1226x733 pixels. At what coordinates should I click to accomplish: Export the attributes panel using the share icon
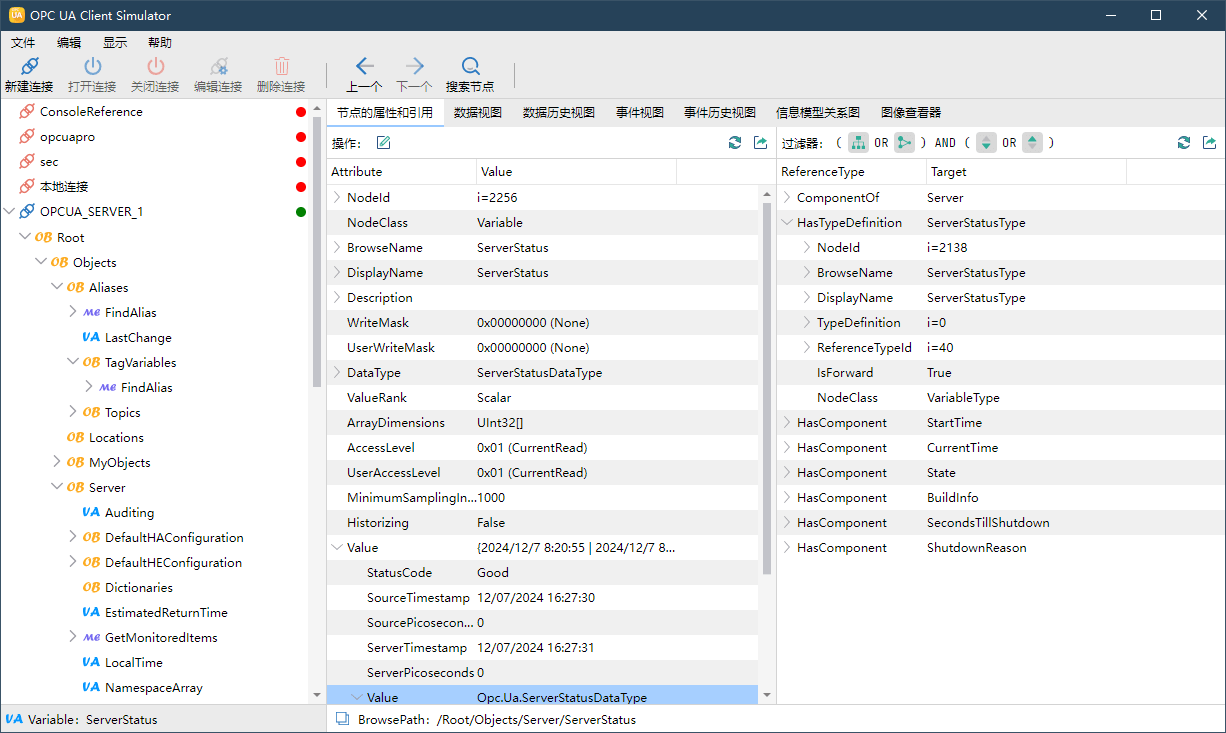click(760, 143)
